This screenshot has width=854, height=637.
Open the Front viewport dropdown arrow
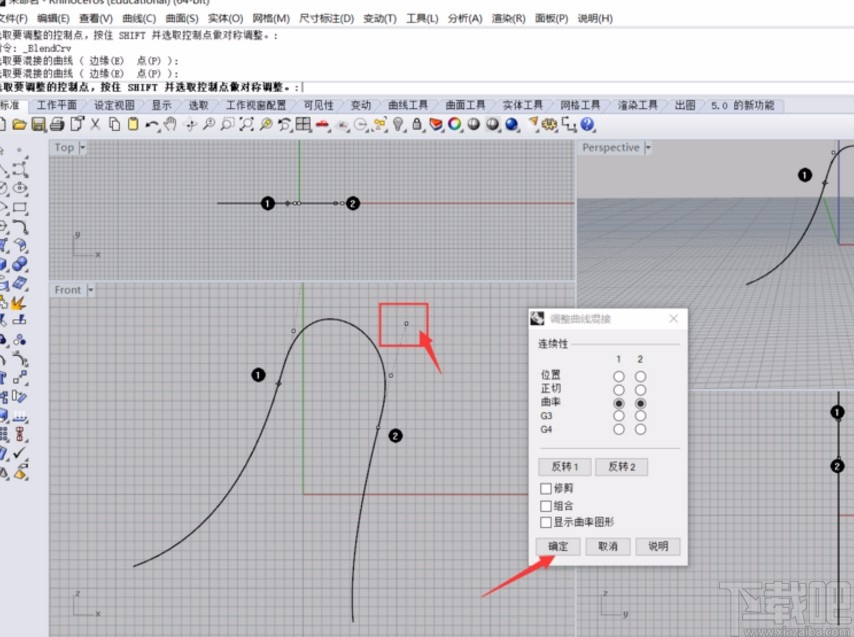point(89,290)
